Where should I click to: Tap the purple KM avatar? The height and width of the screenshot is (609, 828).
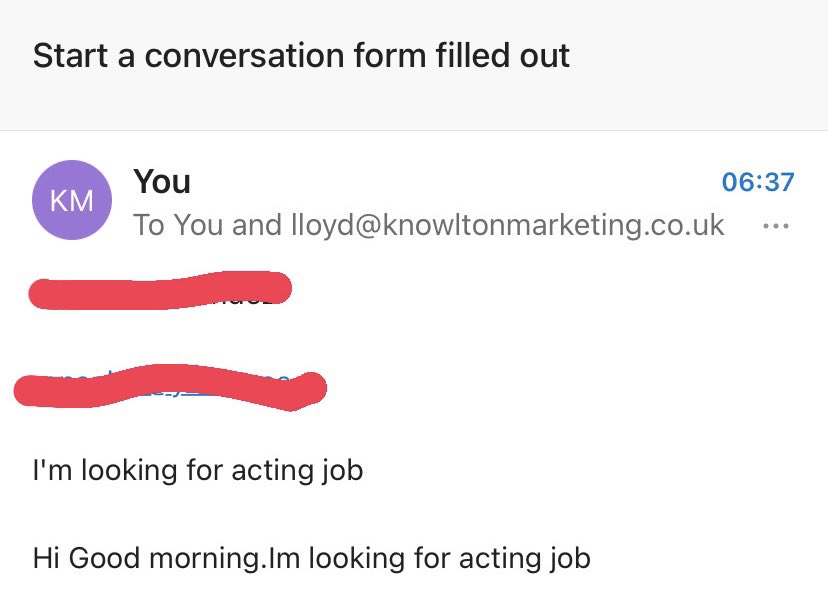coord(72,200)
